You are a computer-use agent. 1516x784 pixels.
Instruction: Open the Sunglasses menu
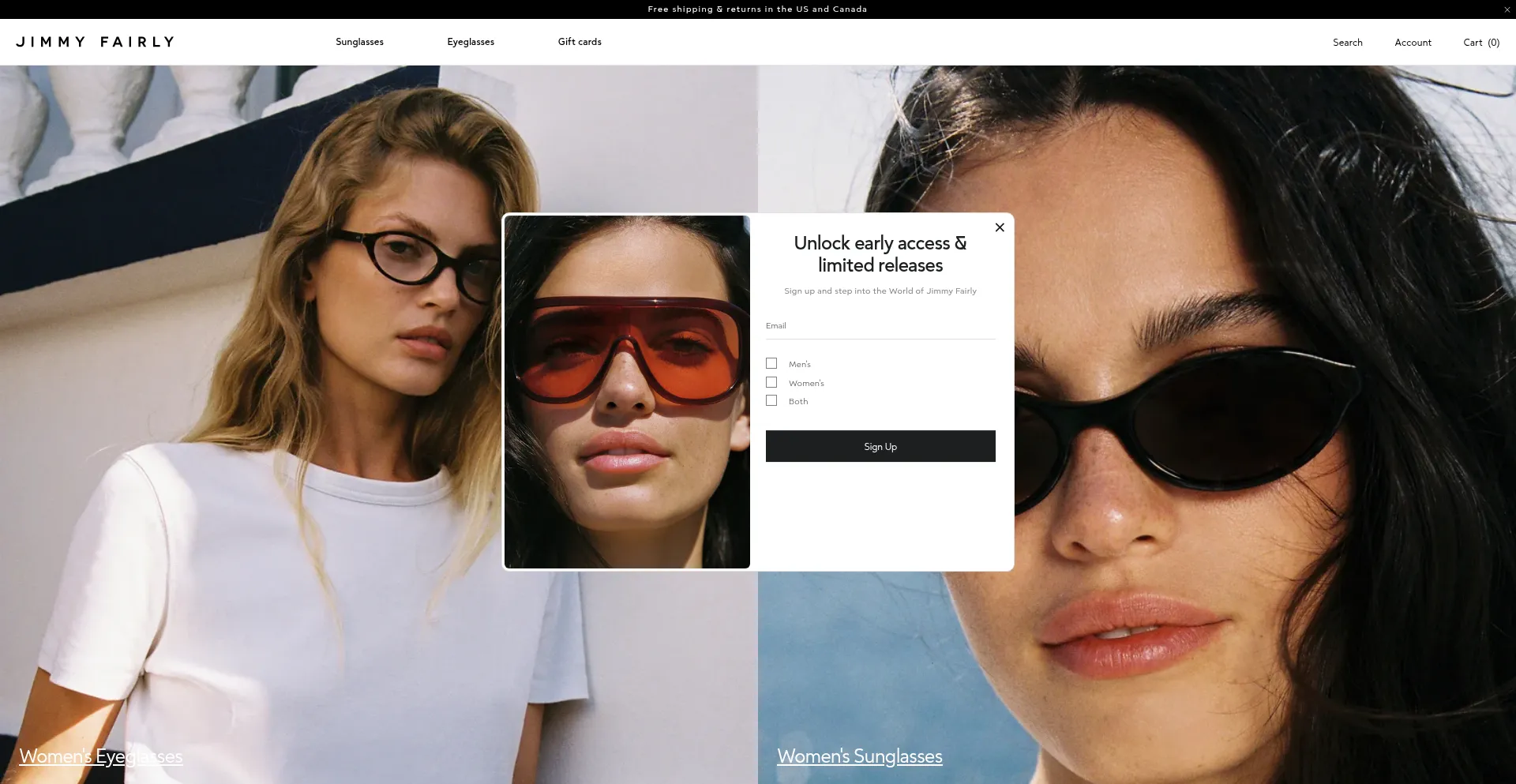coord(359,42)
